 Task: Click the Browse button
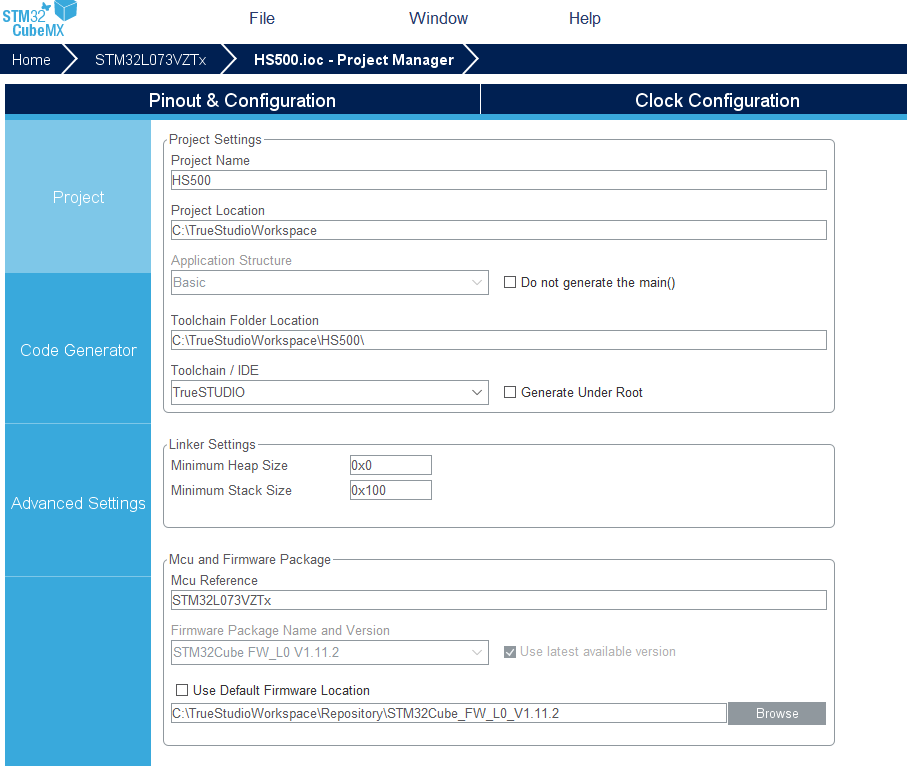coord(777,713)
